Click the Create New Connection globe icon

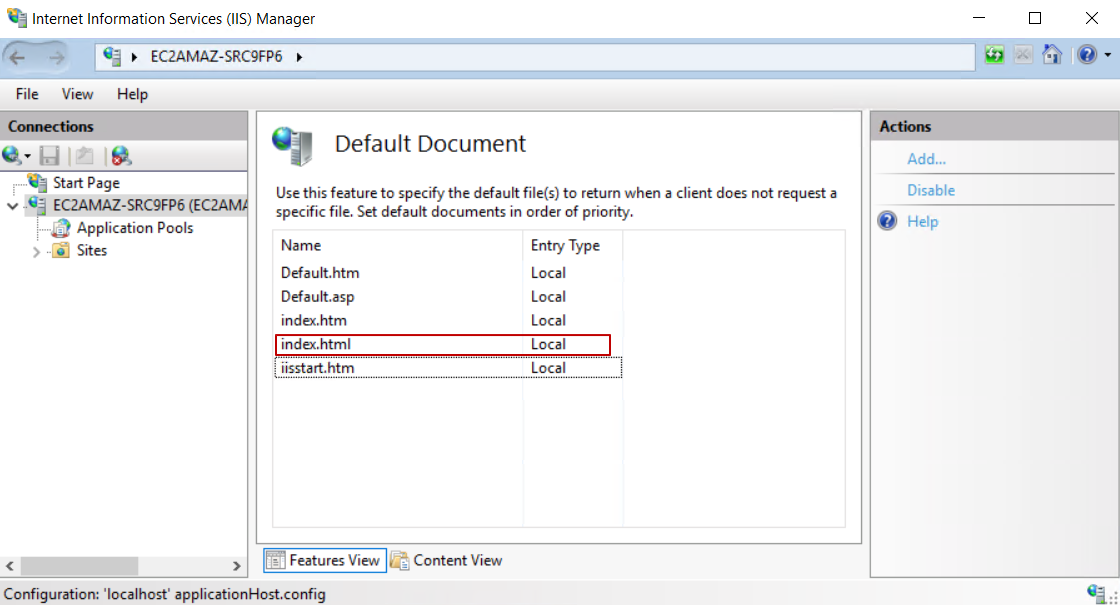(11, 155)
